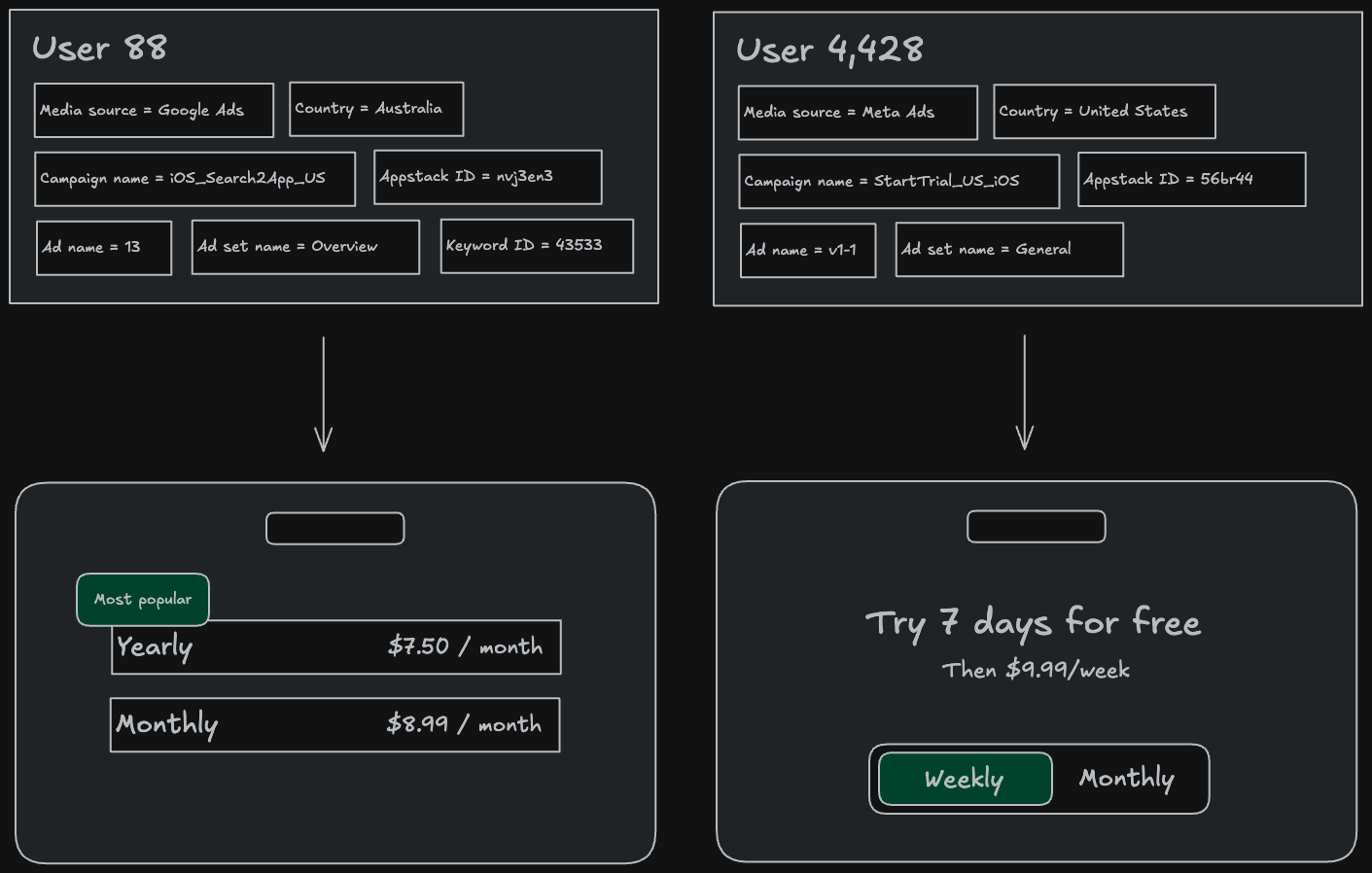1372x873 pixels.
Task: Click the Most popular badge
Action: (143, 600)
